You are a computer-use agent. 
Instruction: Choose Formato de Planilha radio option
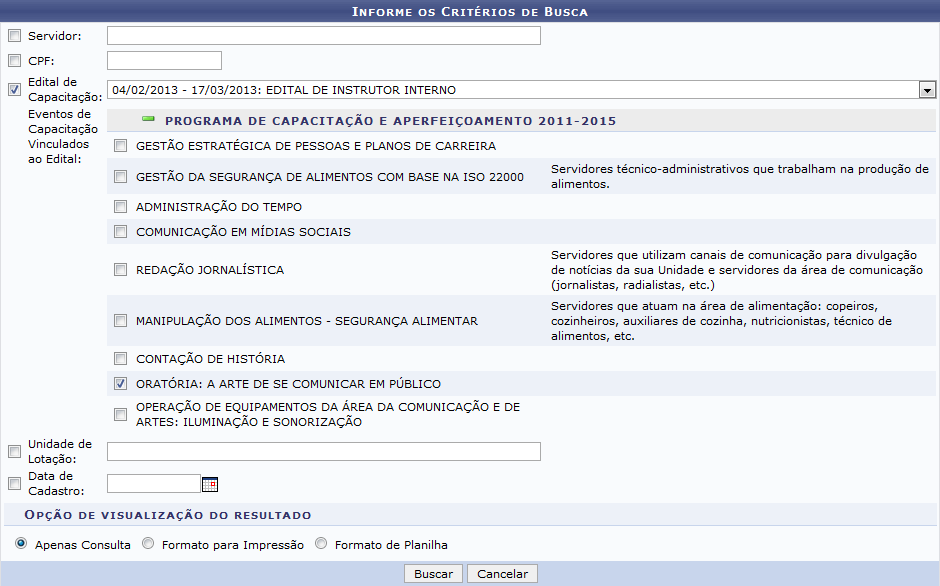(321, 545)
